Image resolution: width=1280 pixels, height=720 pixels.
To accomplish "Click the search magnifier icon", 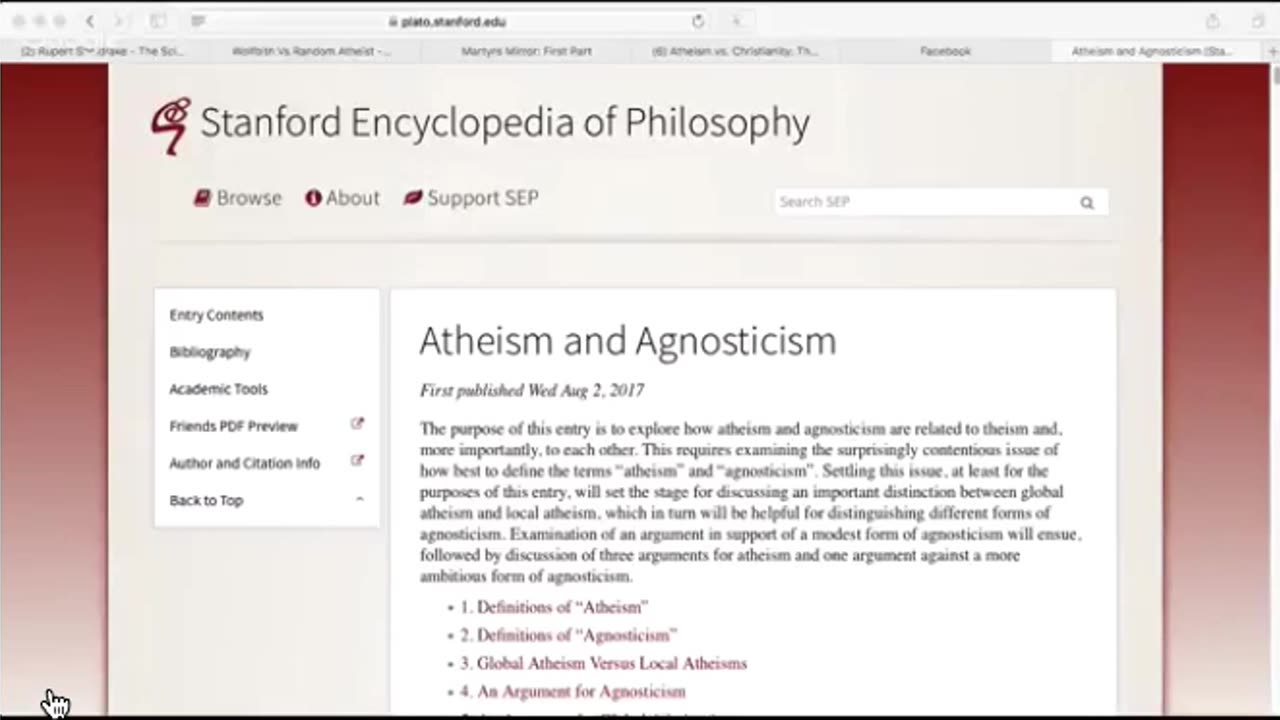I will tap(1087, 202).
